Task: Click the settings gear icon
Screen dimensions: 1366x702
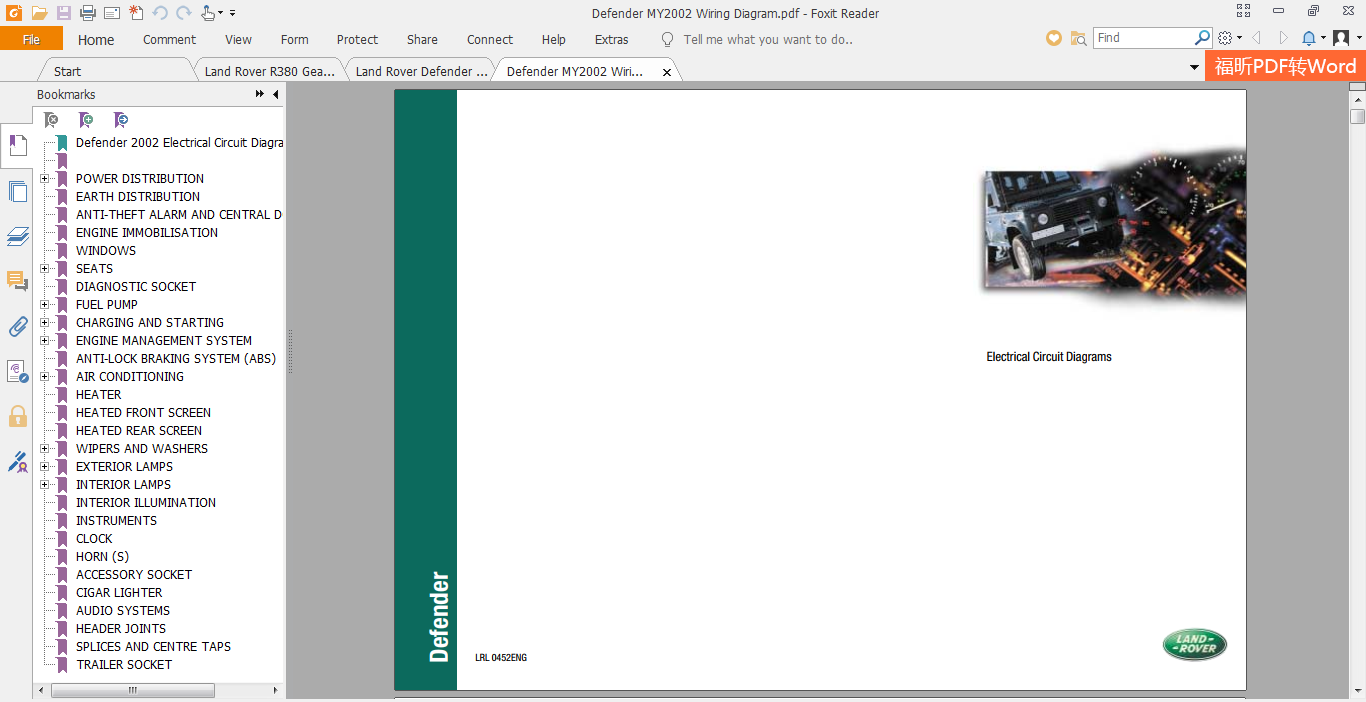Action: [x=1226, y=38]
